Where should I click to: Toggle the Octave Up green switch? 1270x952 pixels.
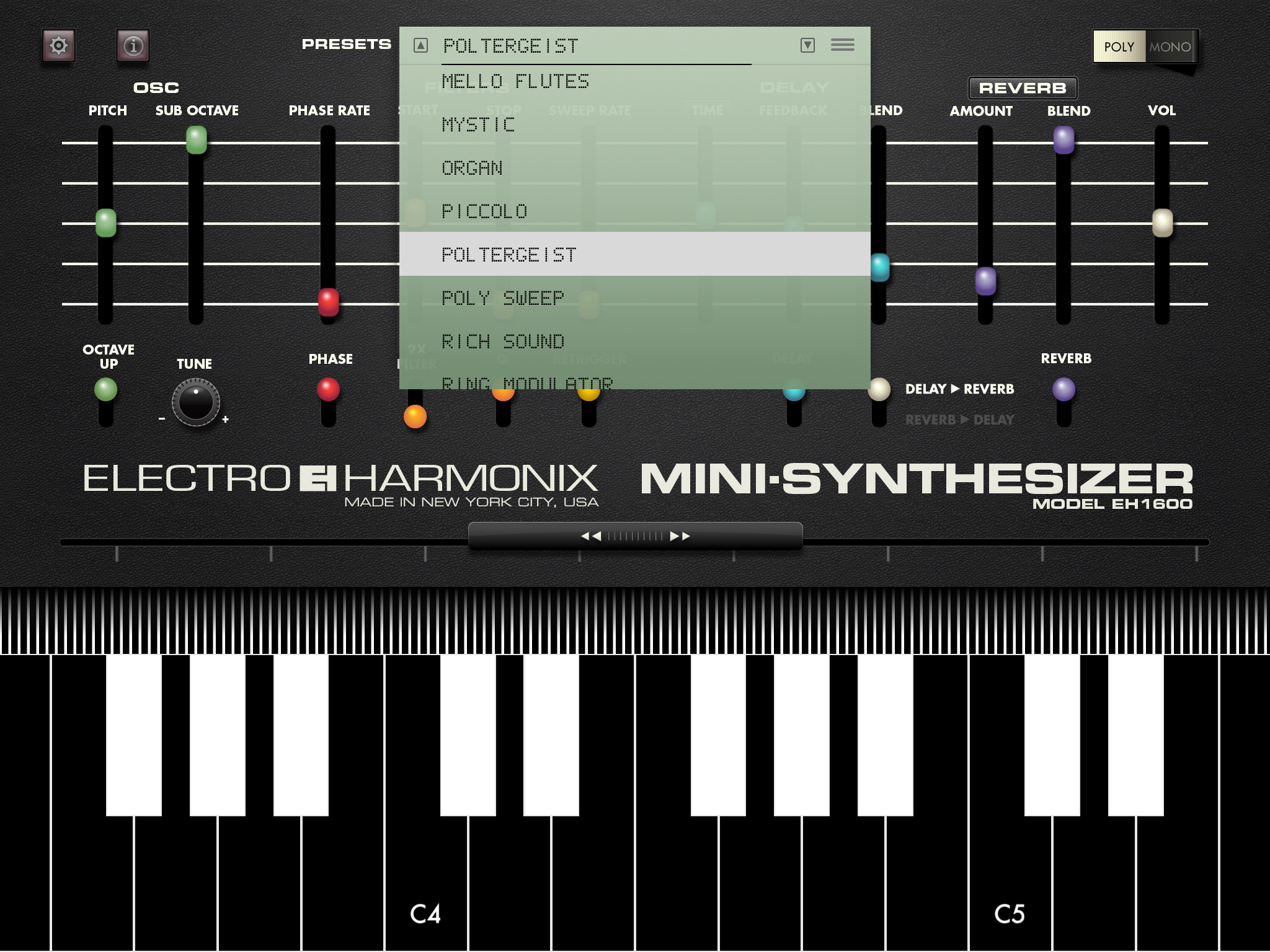105,390
